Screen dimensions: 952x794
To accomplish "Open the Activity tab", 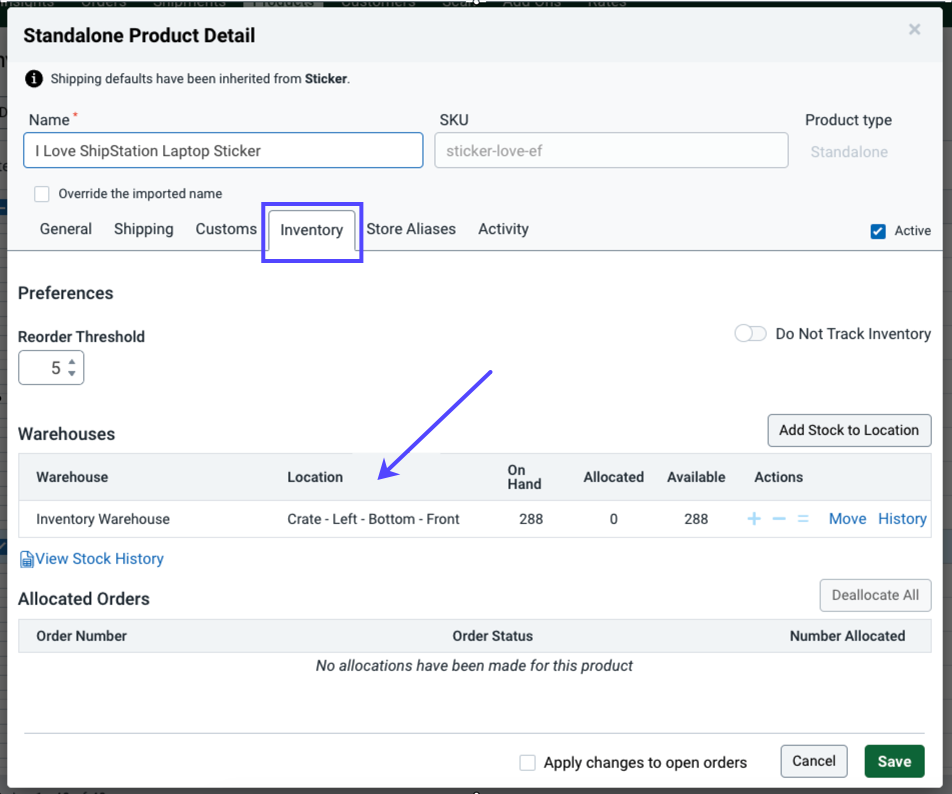I will click(x=503, y=229).
